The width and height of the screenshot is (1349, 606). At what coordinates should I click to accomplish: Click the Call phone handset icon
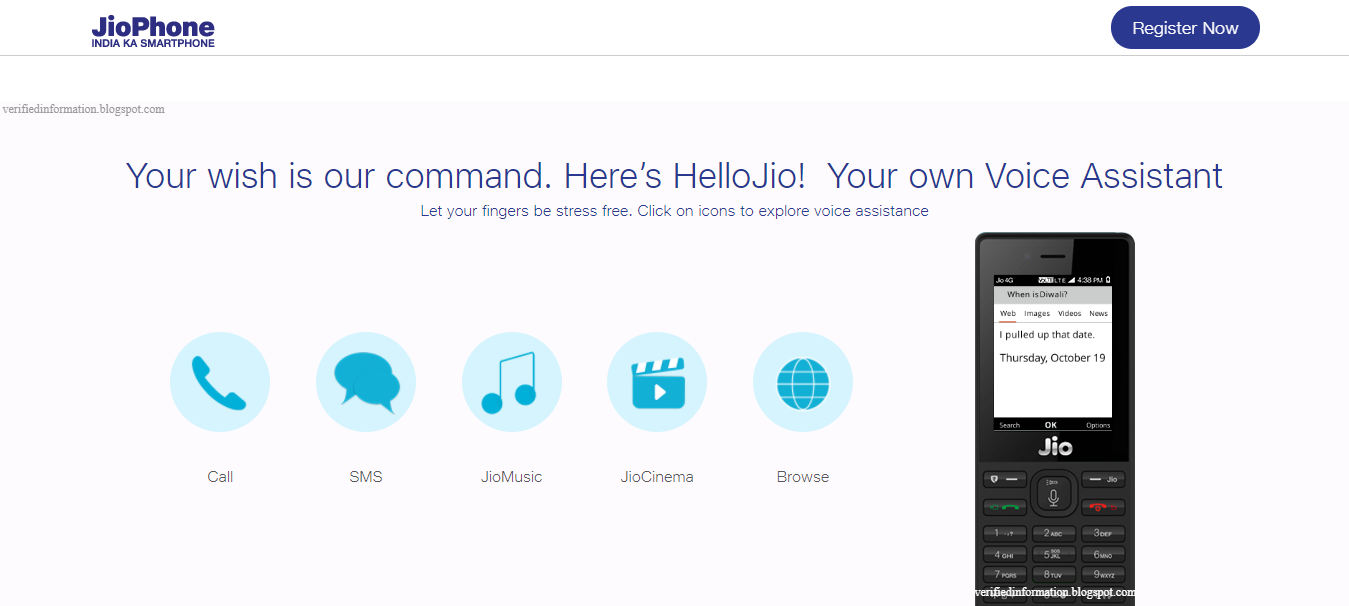[220, 382]
